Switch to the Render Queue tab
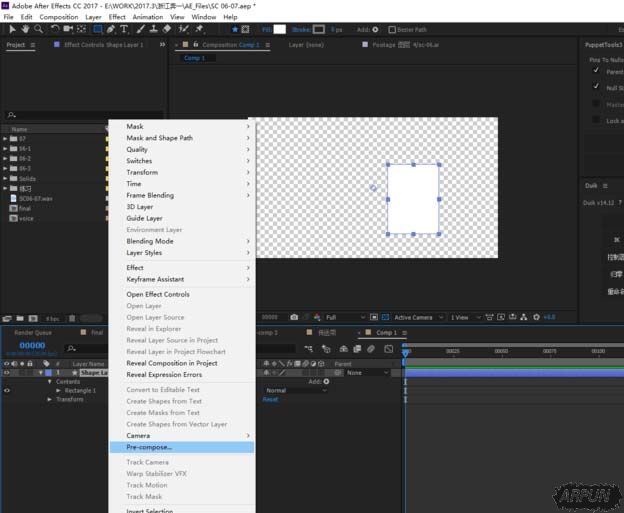This screenshot has width=624, height=513. click(32, 332)
